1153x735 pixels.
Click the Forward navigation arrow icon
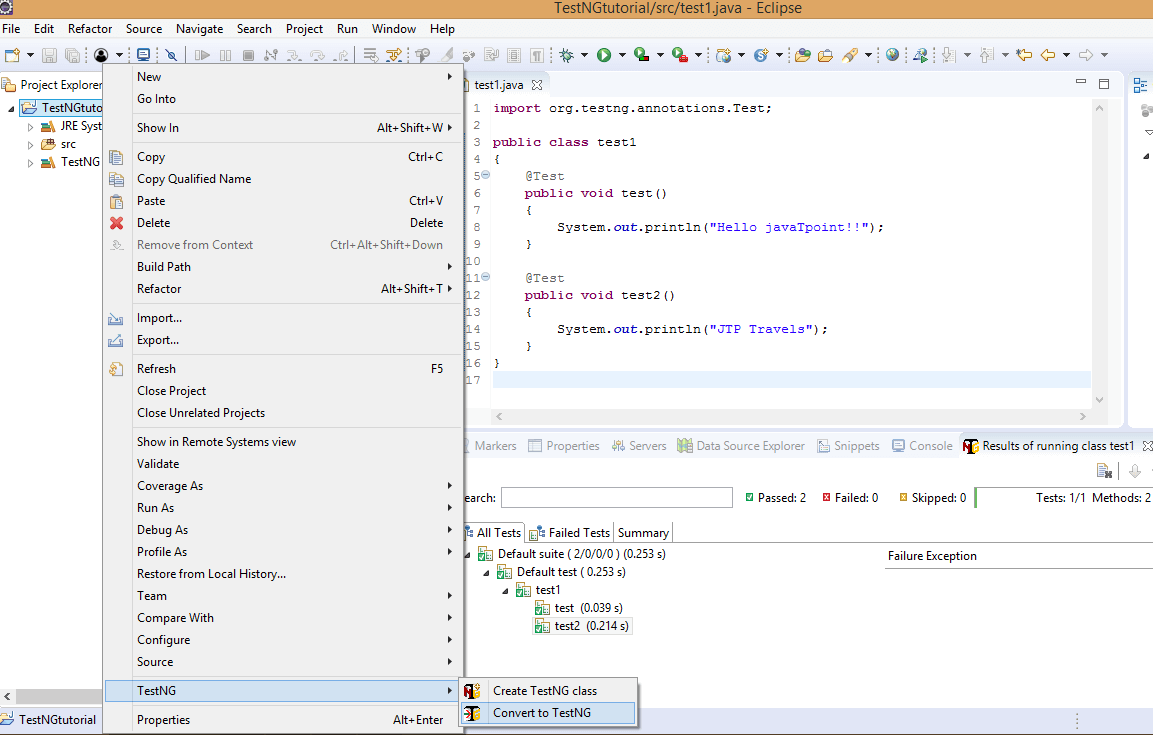1085,55
